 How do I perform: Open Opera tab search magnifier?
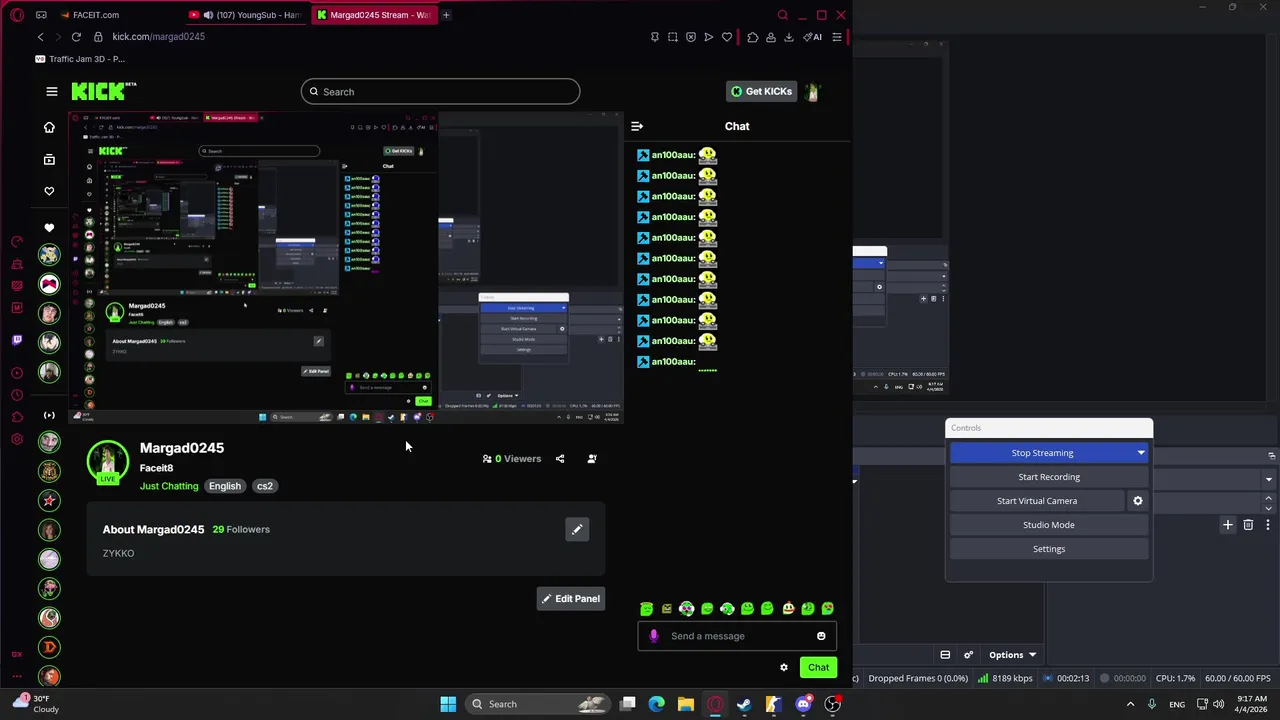pyautogui.click(x=783, y=15)
